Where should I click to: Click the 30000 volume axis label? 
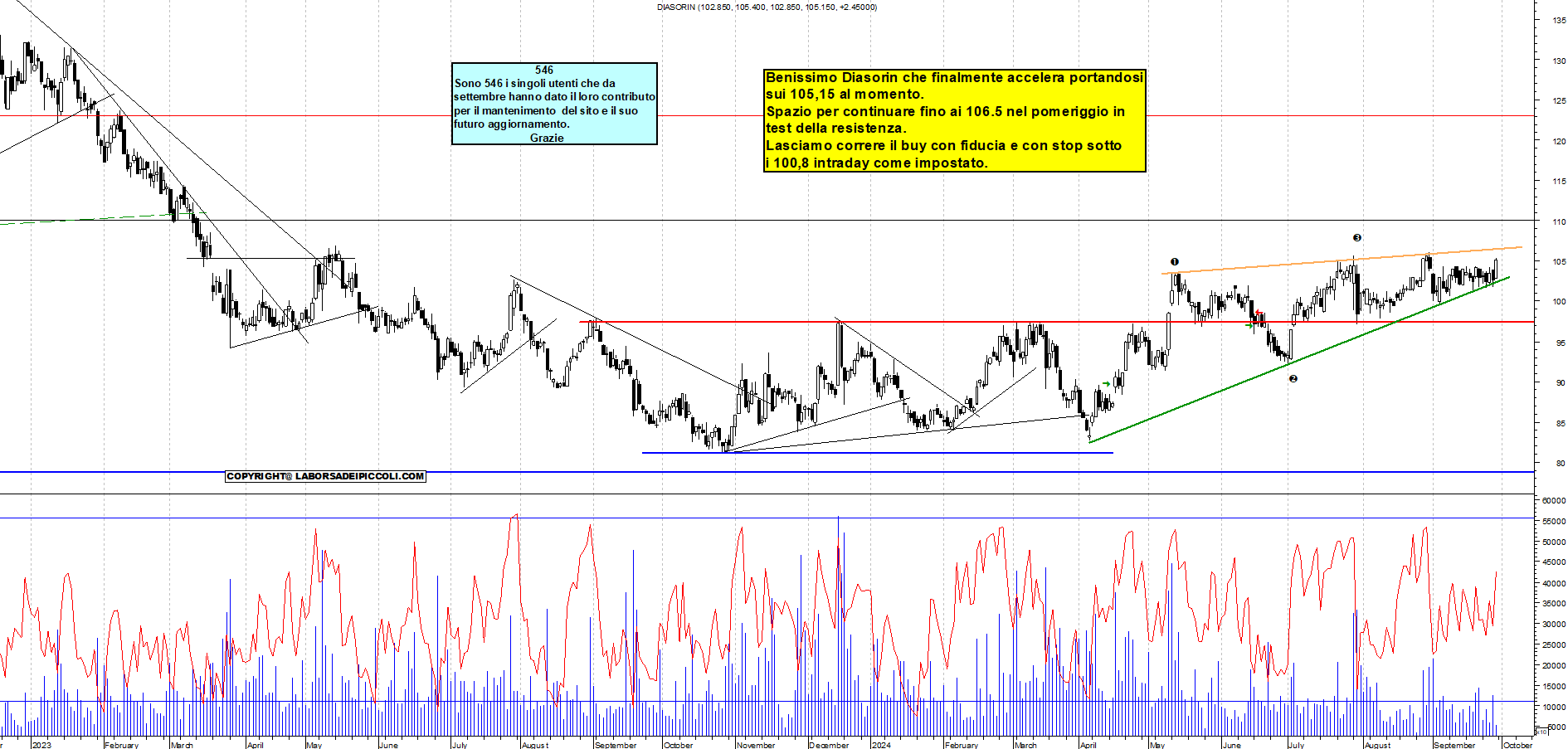pos(1555,625)
